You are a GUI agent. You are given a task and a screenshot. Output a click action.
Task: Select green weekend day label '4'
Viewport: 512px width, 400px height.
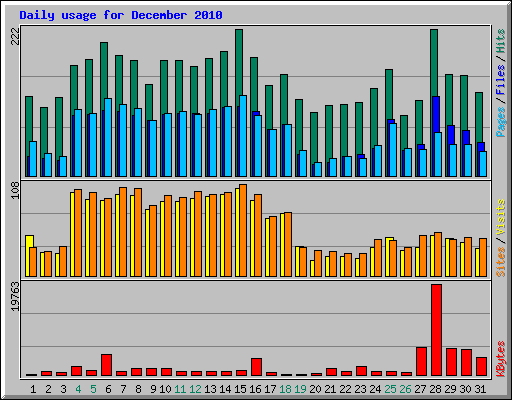(78, 389)
